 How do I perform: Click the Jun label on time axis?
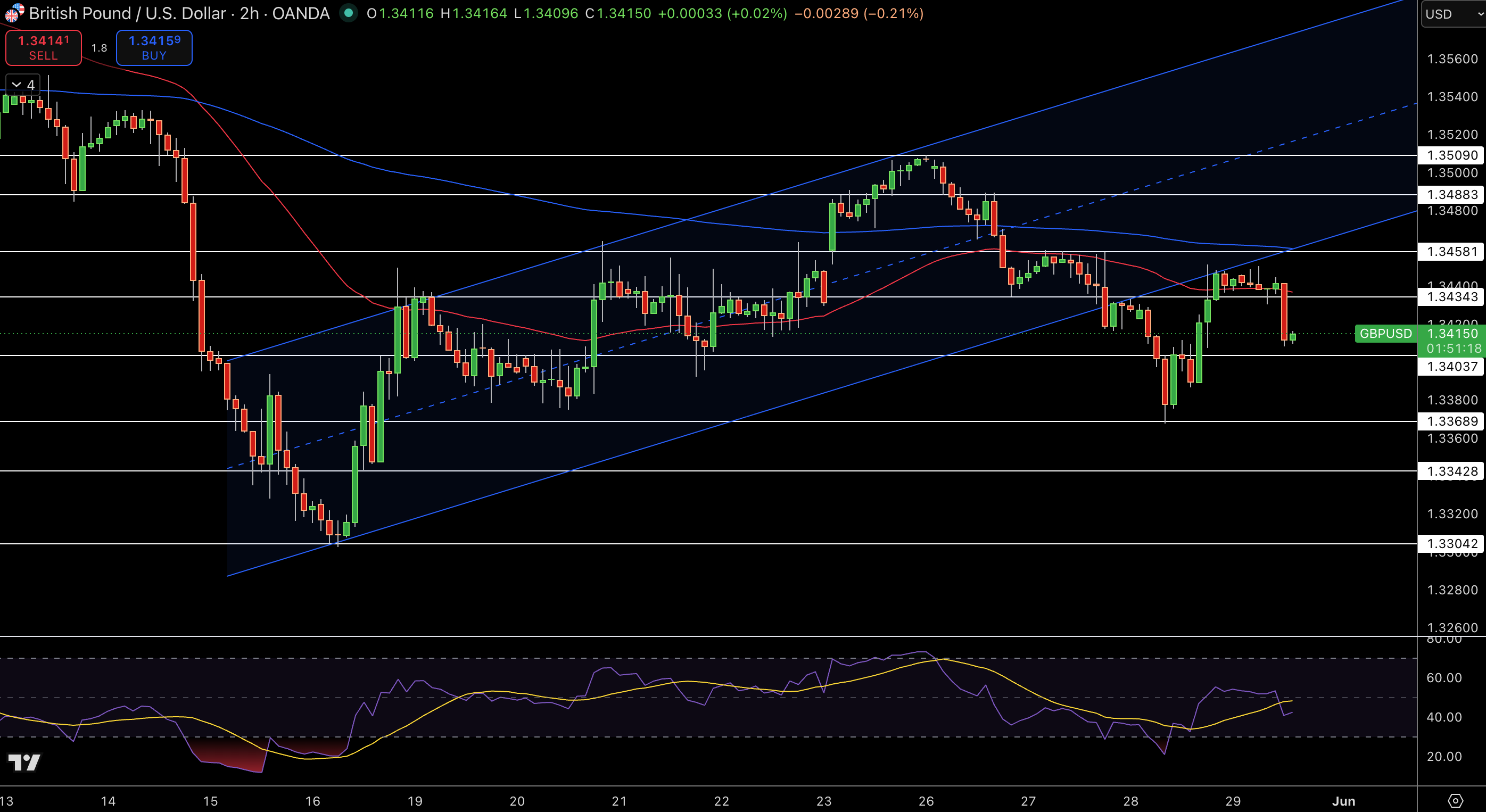tap(1343, 801)
